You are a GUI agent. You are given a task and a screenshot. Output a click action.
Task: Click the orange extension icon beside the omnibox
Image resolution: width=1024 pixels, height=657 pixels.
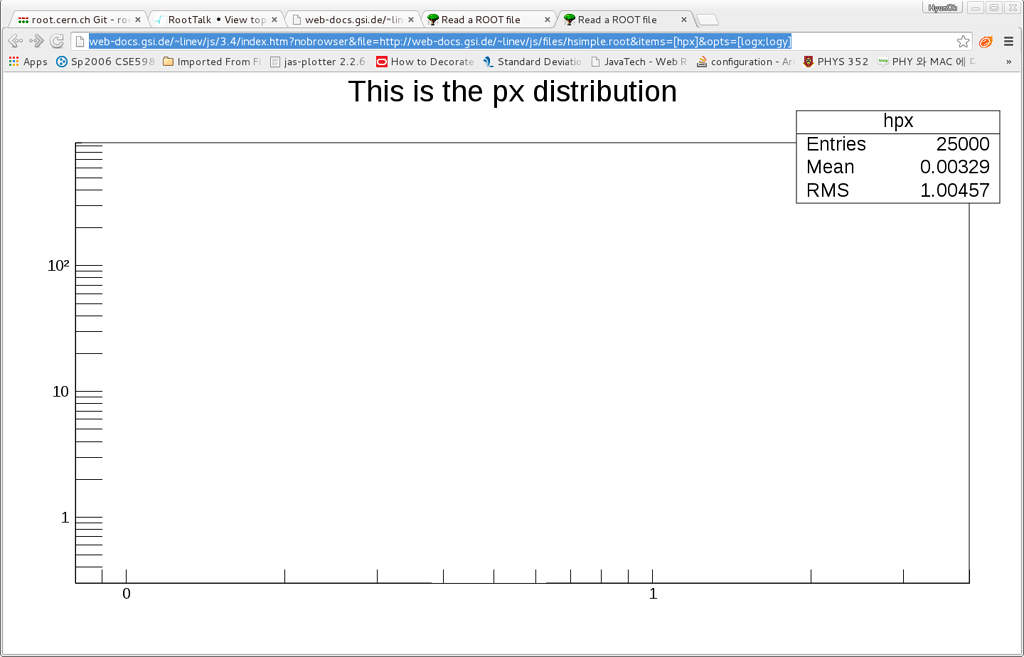984,41
